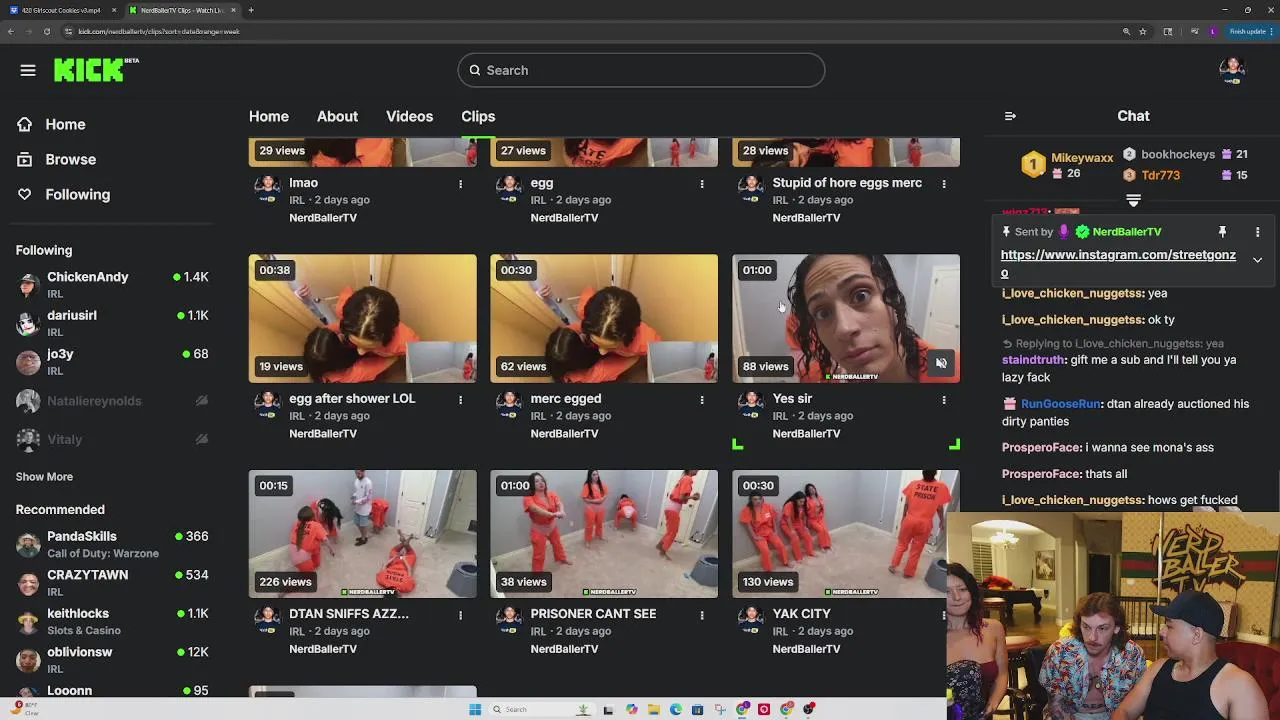Switch to the Videos tab
The image size is (1280, 720).
point(410,116)
